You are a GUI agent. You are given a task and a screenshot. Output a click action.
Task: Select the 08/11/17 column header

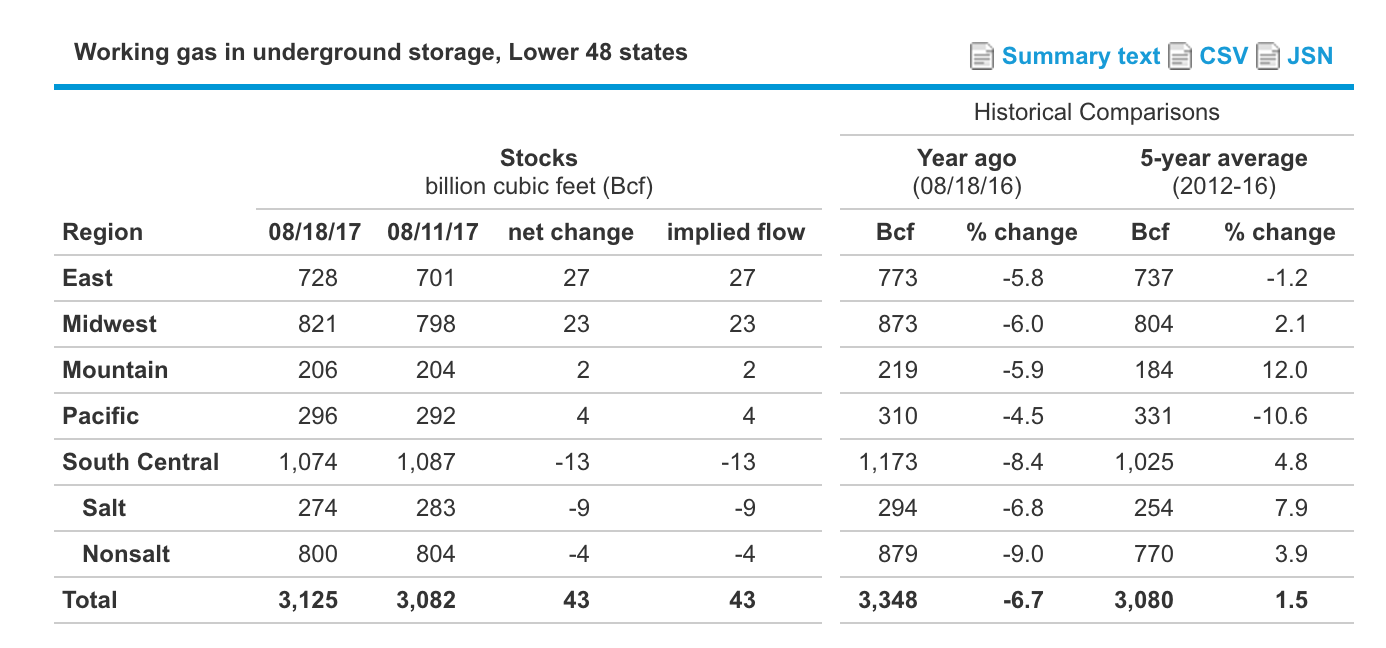coord(433,232)
